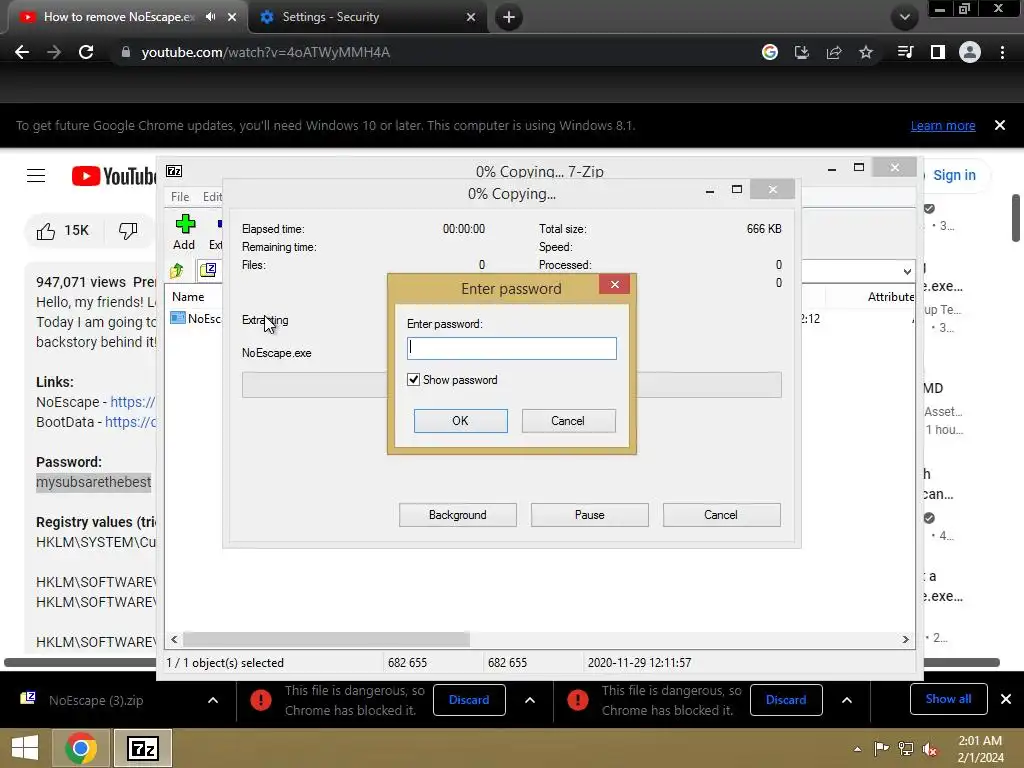Viewport: 1024px width, 768px height.
Task: Like the video with 15K thumbs up
Action: [63, 231]
